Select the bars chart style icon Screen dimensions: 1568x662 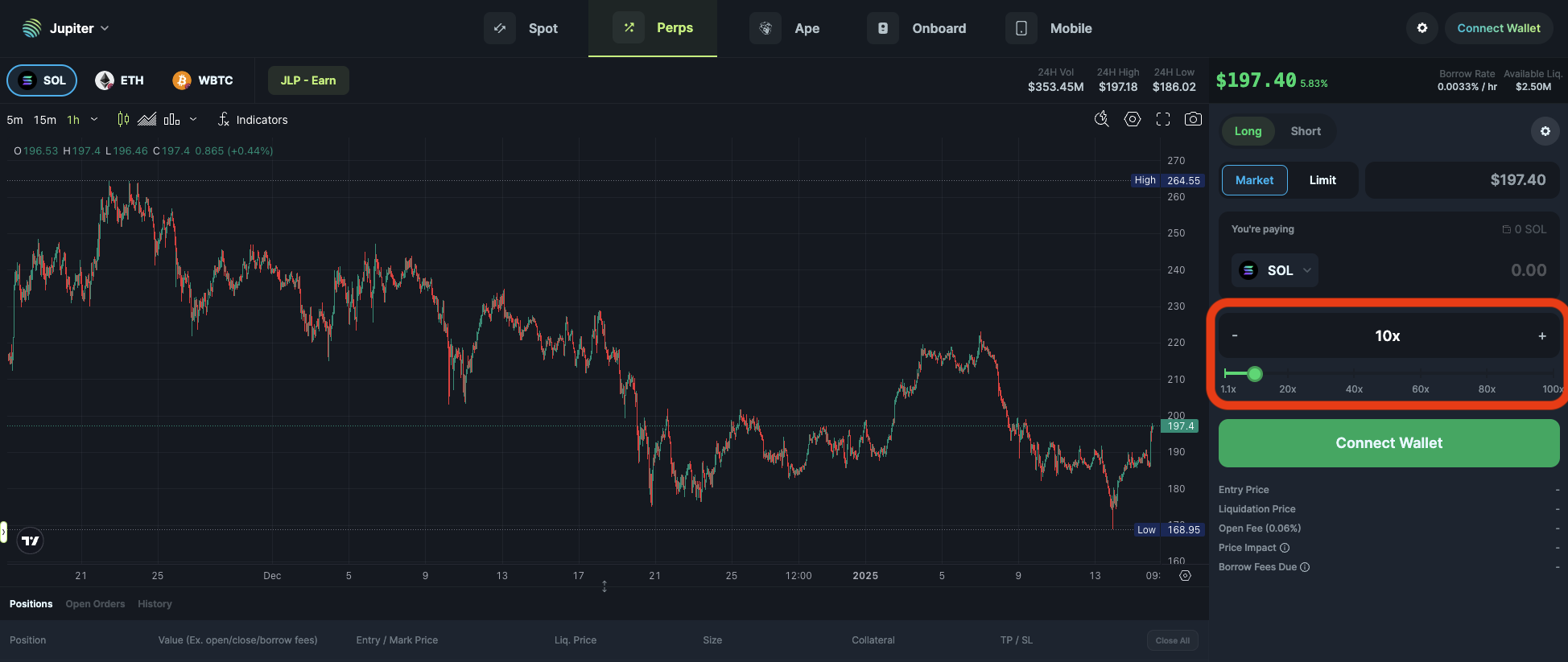(x=171, y=119)
